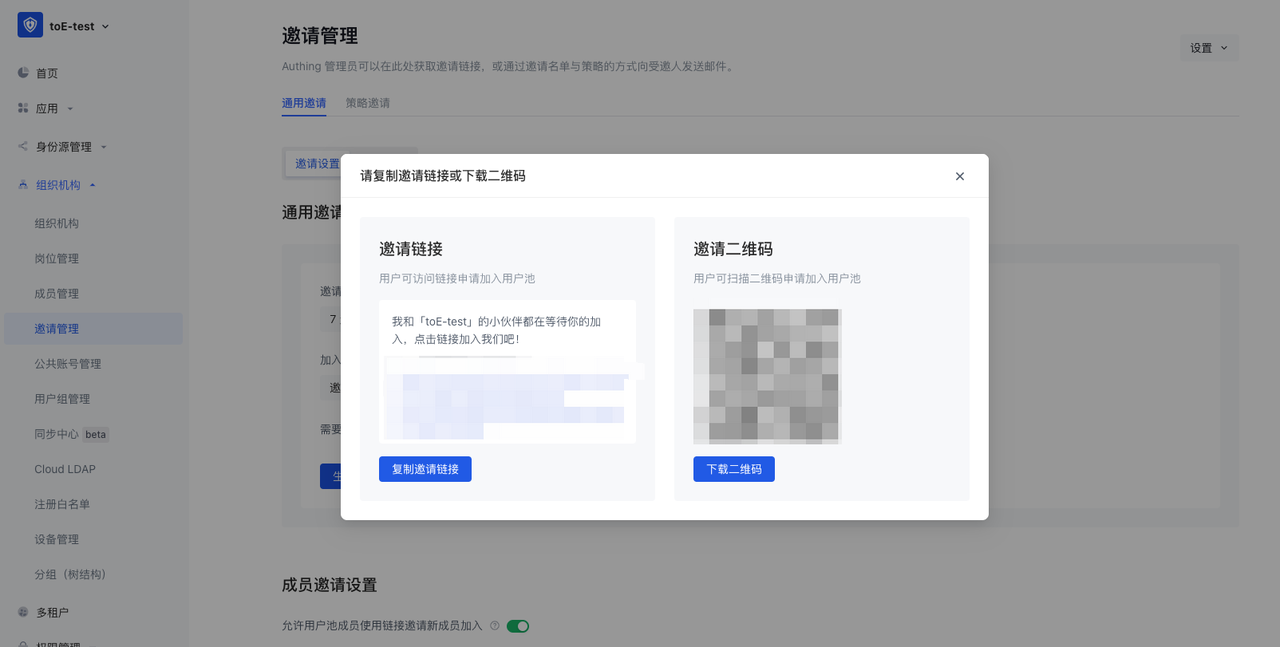Click the 下载二维码 button
This screenshot has height=647, width=1280.
click(733, 469)
